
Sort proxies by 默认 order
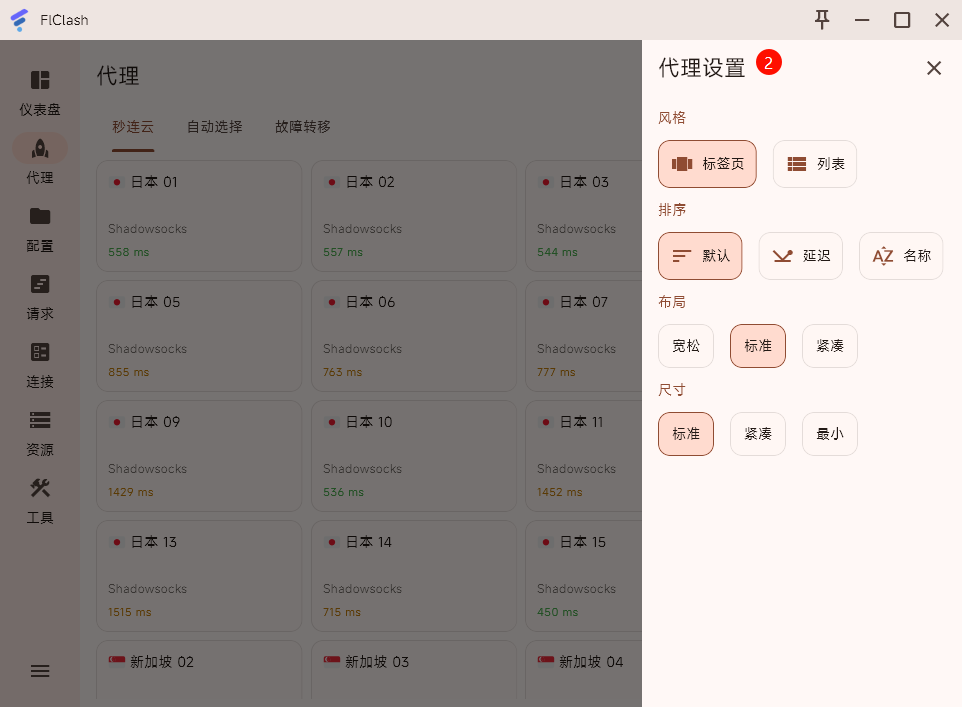click(x=700, y=256)
